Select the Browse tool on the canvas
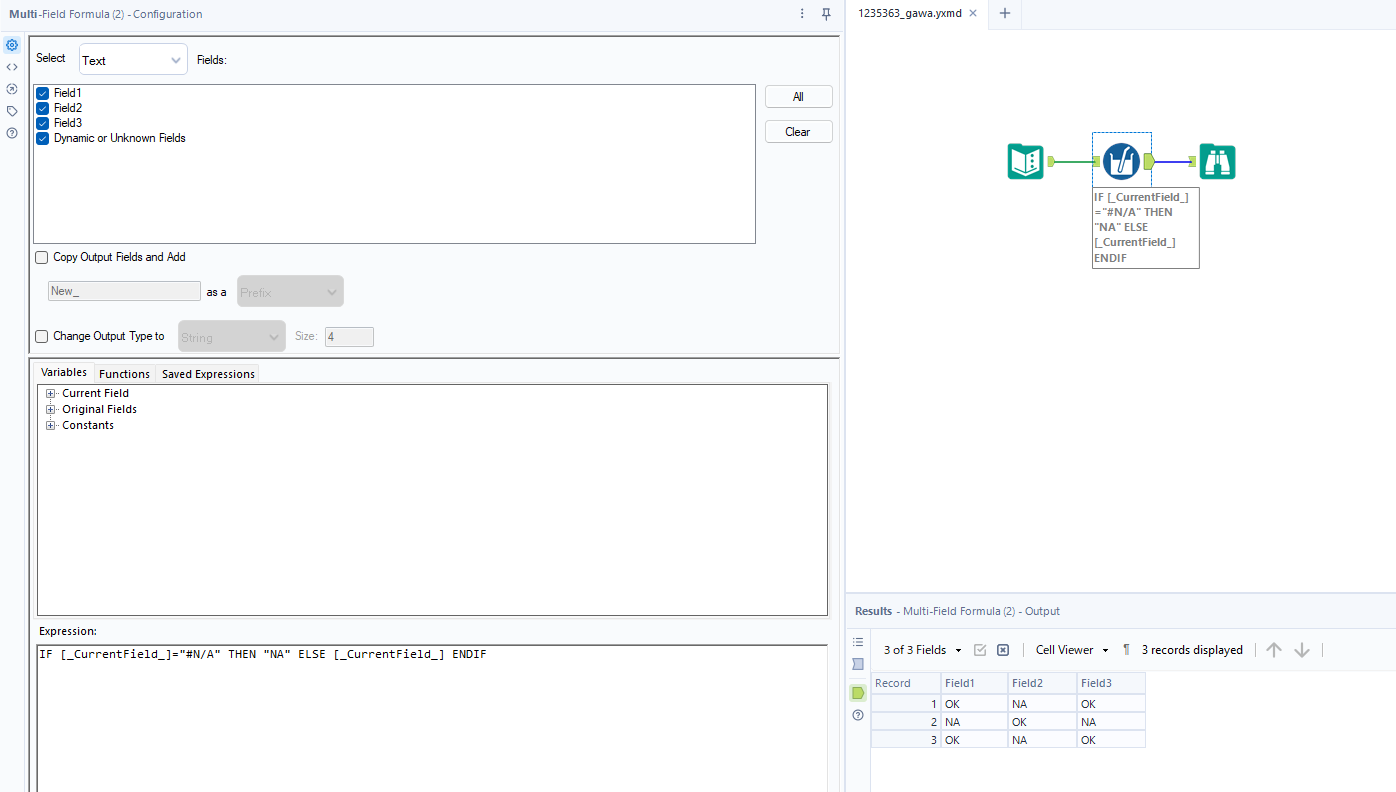Viewport: 1396px width, 792px height. point(1217,161)
